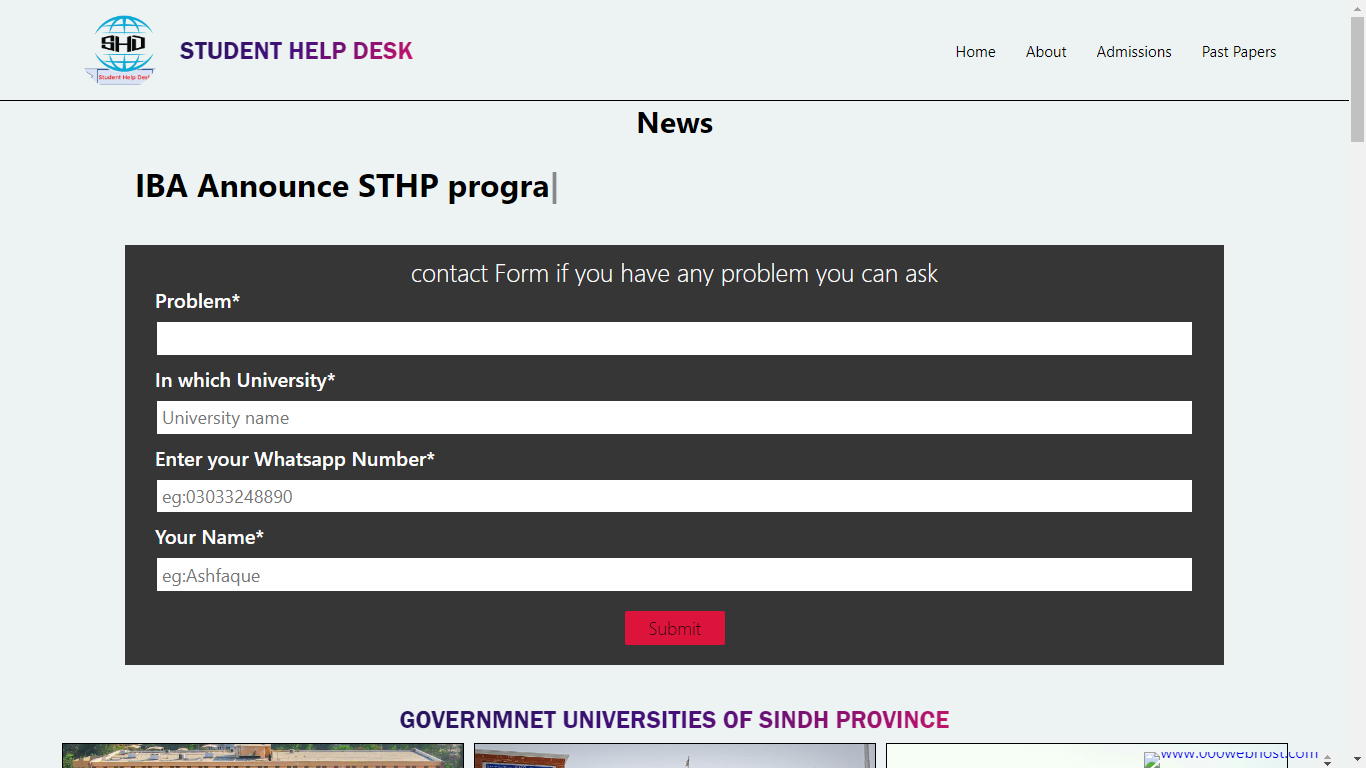Click the STUDENT HELP DESK title text
This screenshot has height=768, width=1366.
point(295,50)
